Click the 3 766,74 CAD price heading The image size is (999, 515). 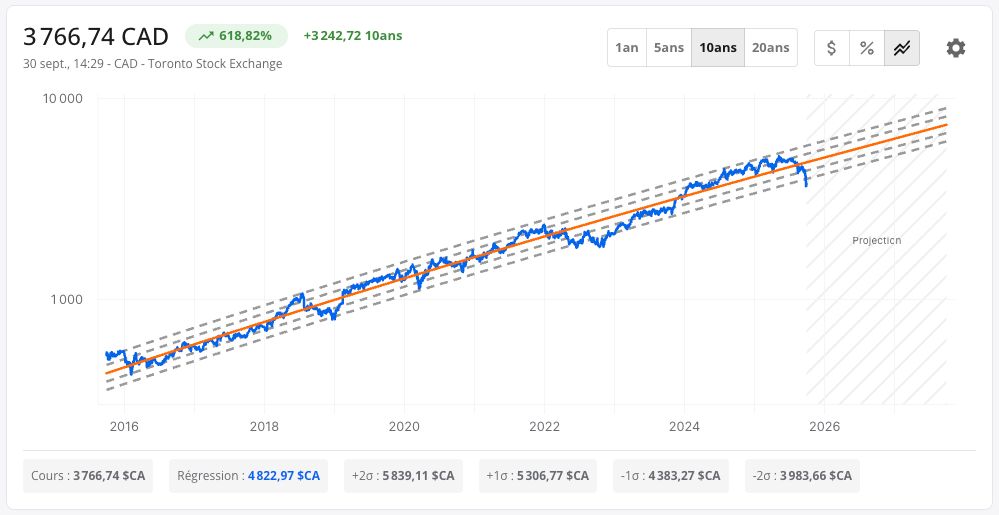click(x=96, y=37)
